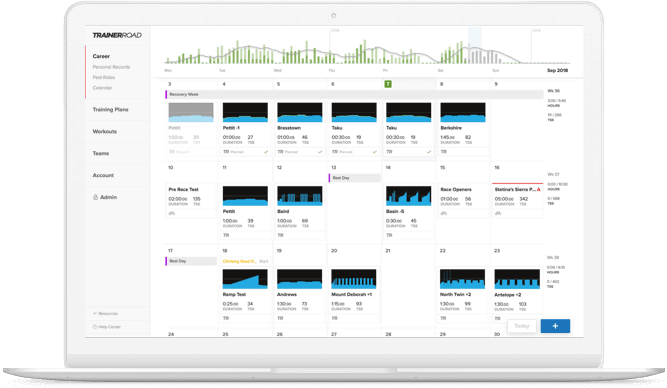Jump to Today using the Today button
This screenshot has width=667, height=388.
[x=522, y=326]
